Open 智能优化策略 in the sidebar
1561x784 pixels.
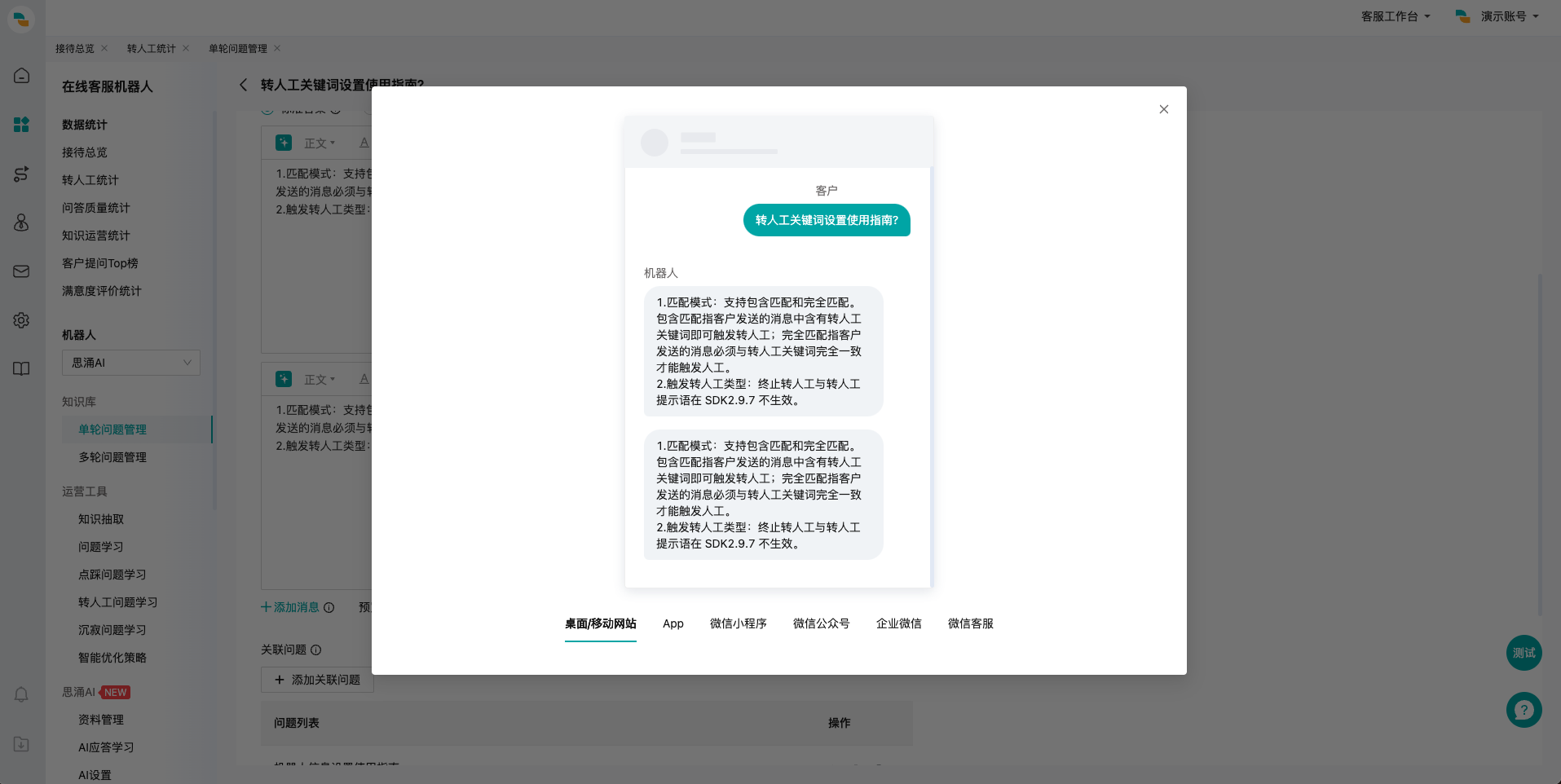[112, 658]
